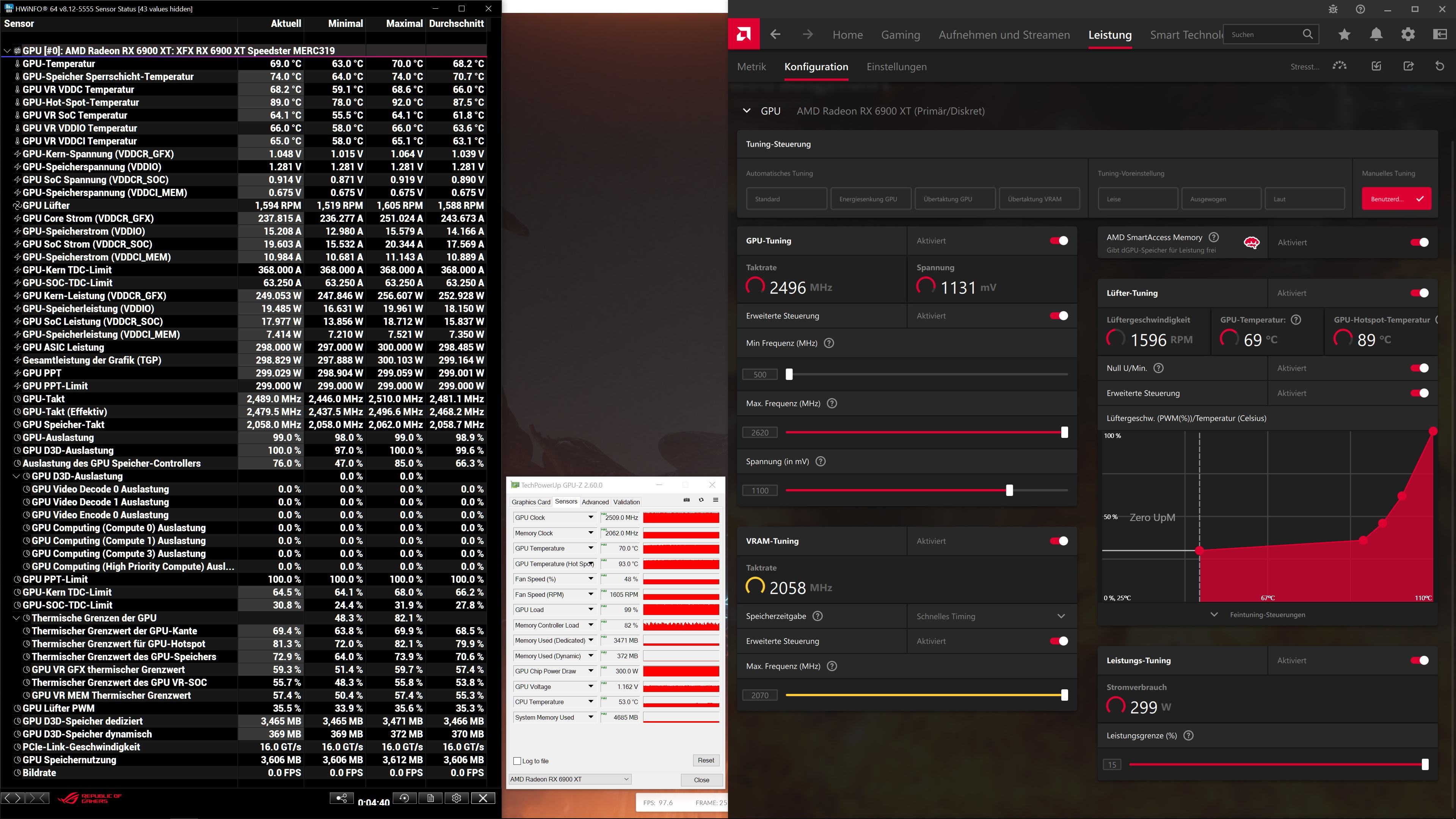
Task: Toggle fan Erweiterte Steuerung switch
Action: 1419,393
